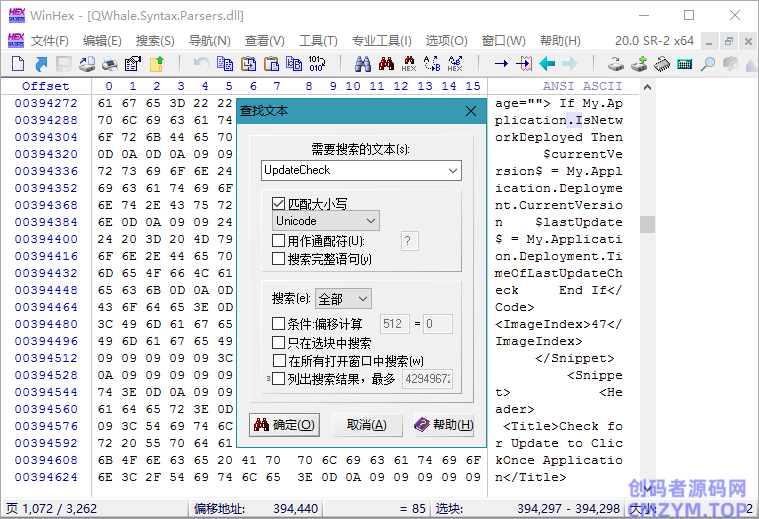Open the 文件(F) menu
Screen dimensions: 759x519
[49, 41]
